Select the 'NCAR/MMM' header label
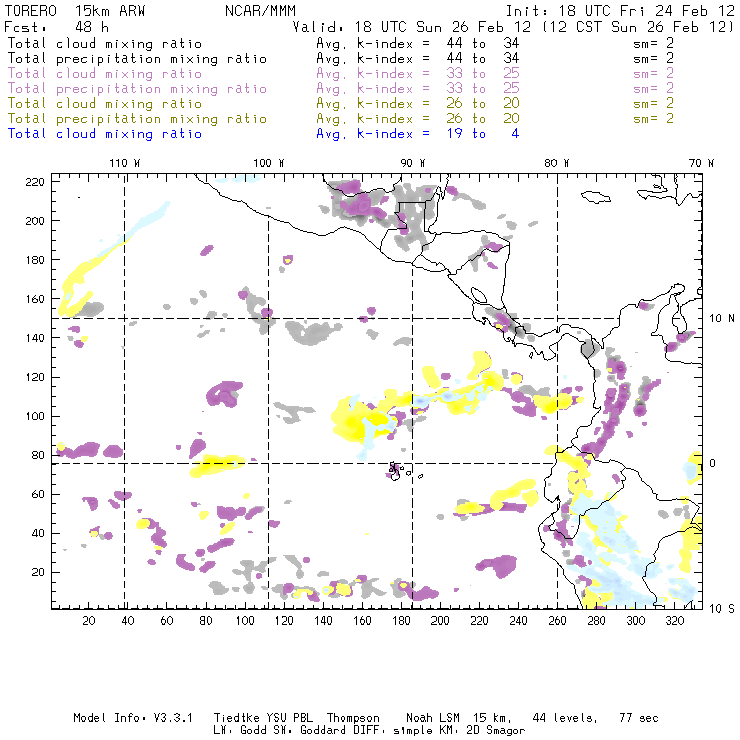 [x=260, y=11]
